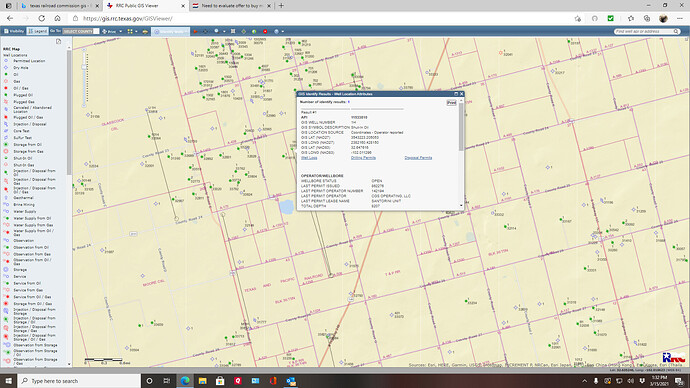Click the red circle toolbar icon
690x388 pixels.
tap(265, 31)
